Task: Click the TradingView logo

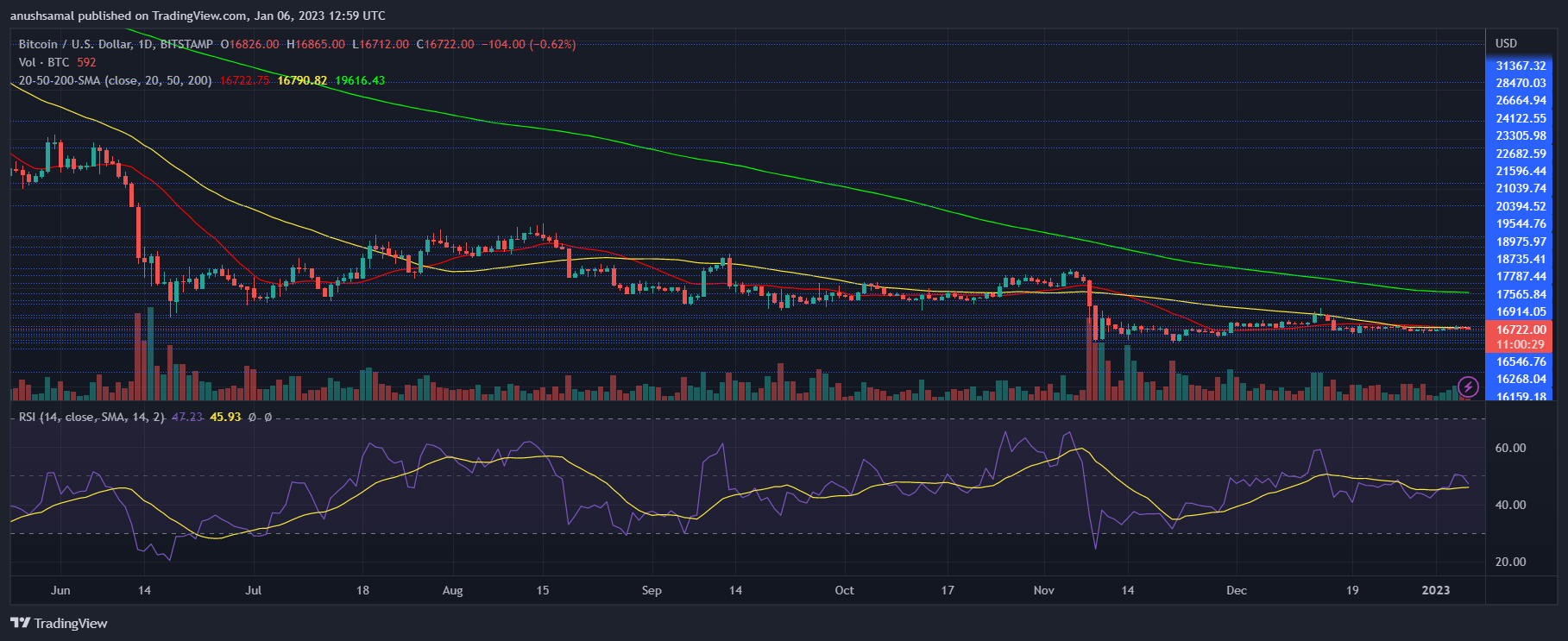Action: click(59, 623)
